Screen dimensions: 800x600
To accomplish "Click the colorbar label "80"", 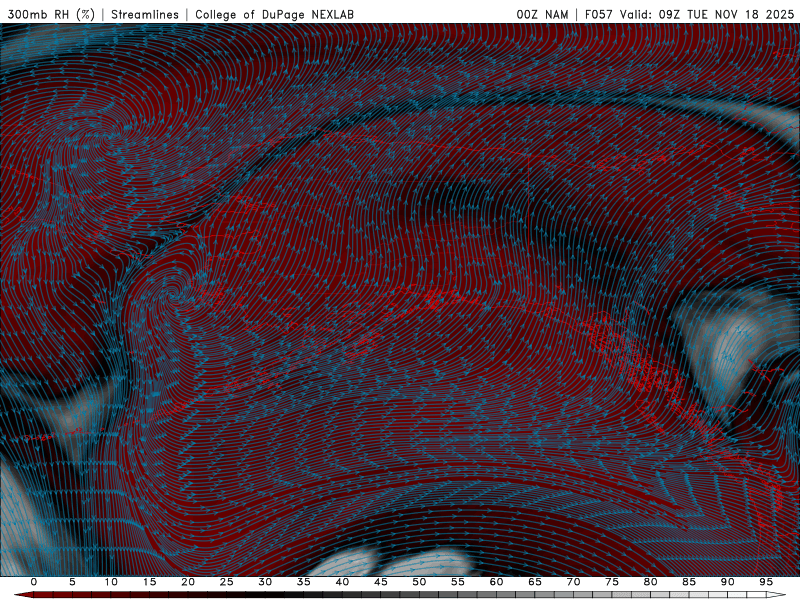I will (x=651, y=582).
